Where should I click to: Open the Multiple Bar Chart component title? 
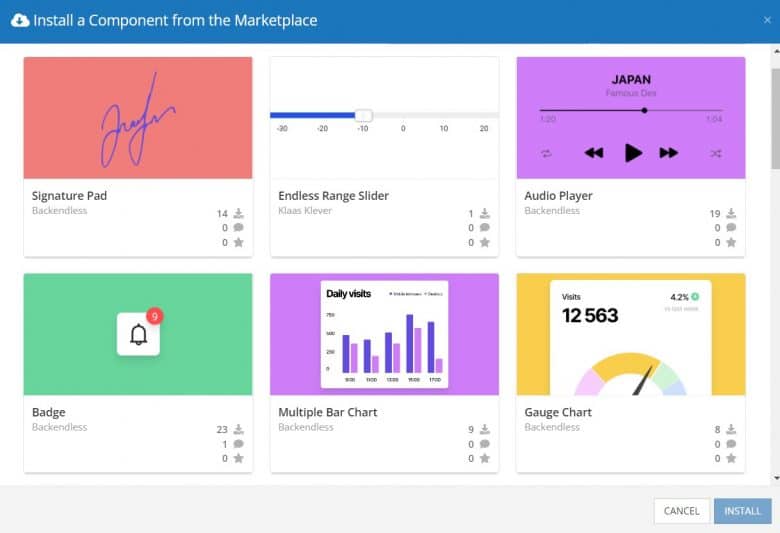point(327,412)
